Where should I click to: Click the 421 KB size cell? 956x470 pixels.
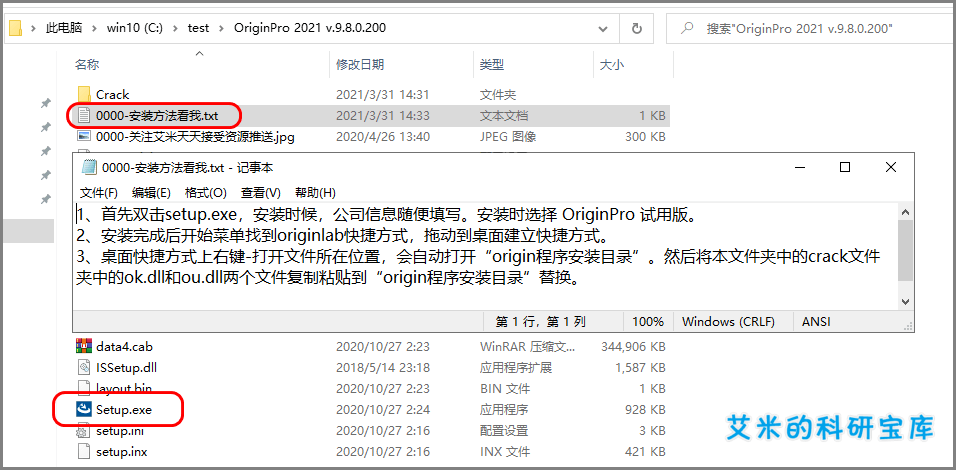(x=645, y=452)
